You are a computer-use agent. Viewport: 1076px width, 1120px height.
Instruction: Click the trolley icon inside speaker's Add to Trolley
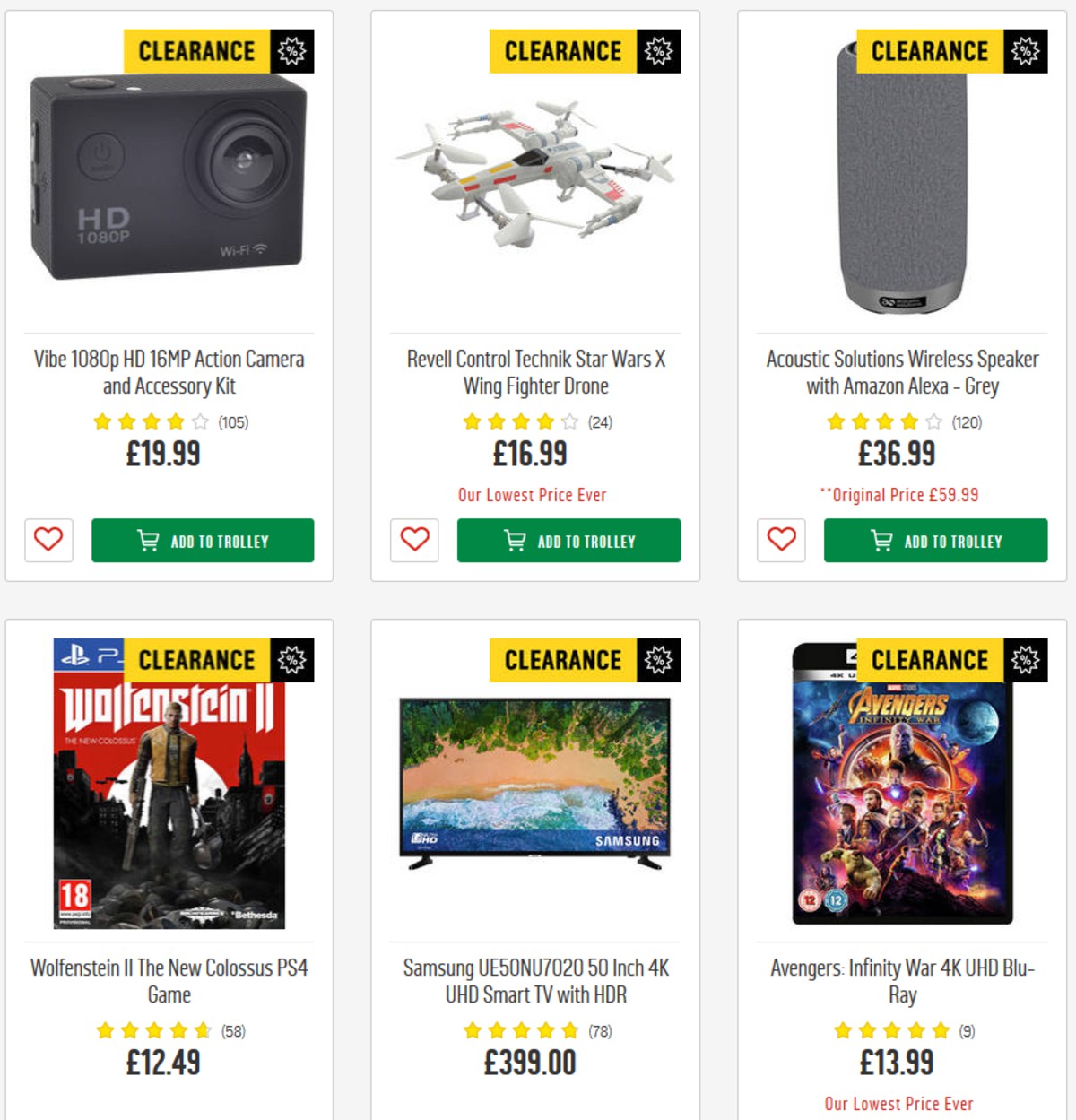pos(880,541)
